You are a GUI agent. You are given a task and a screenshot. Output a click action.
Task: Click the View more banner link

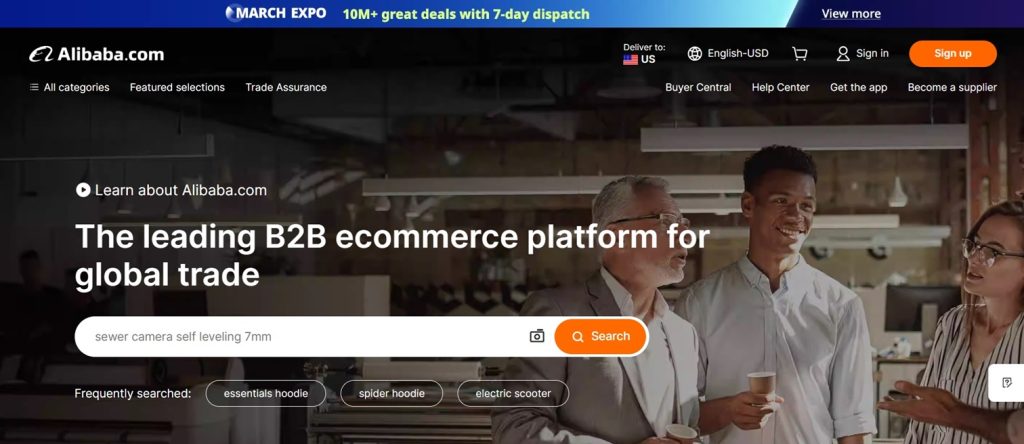click(x=851, y=14)
